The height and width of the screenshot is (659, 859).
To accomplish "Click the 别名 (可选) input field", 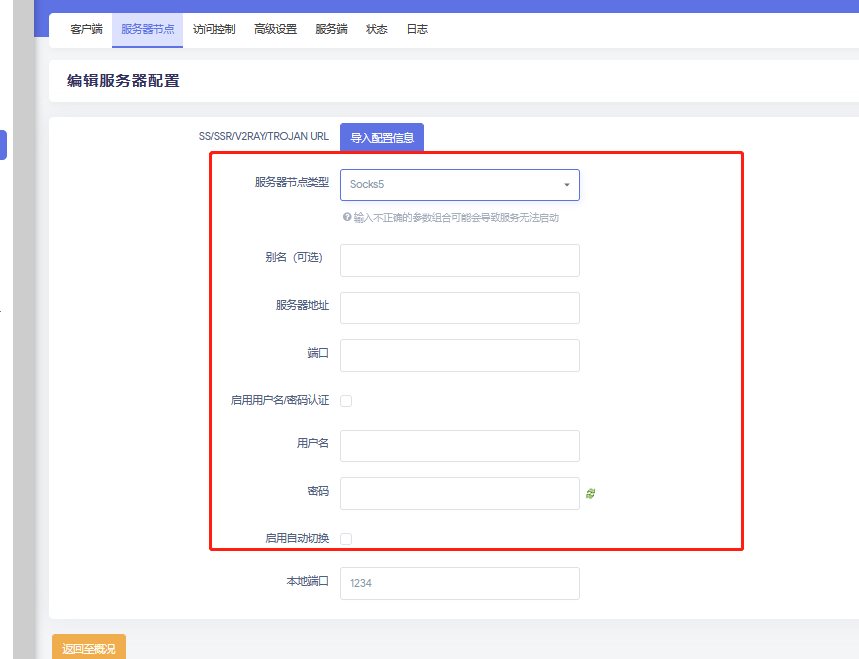I will click(x=459, y=260).
